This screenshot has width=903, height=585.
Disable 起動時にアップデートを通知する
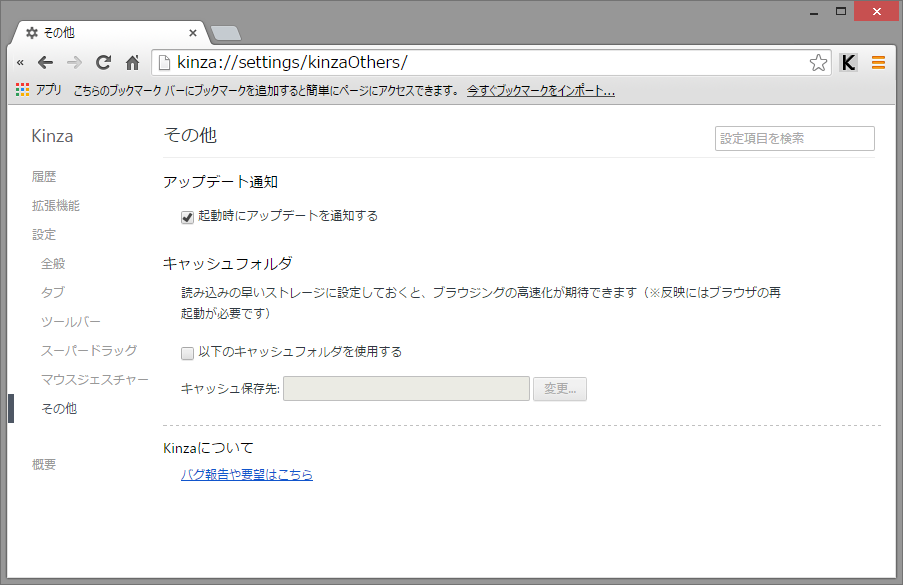(x=186, y=215)
